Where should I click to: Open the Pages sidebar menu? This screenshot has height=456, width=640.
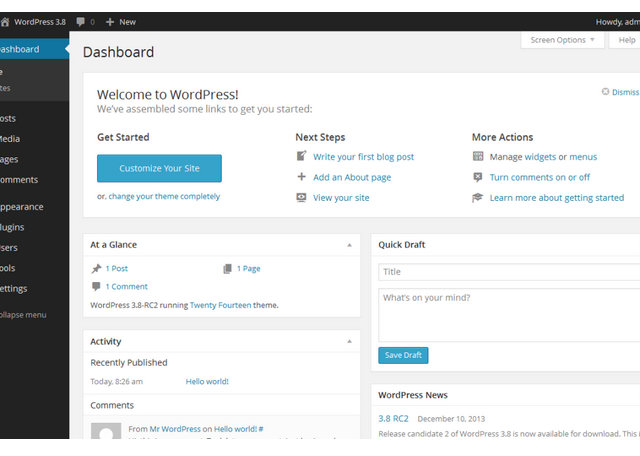point(34,159)
